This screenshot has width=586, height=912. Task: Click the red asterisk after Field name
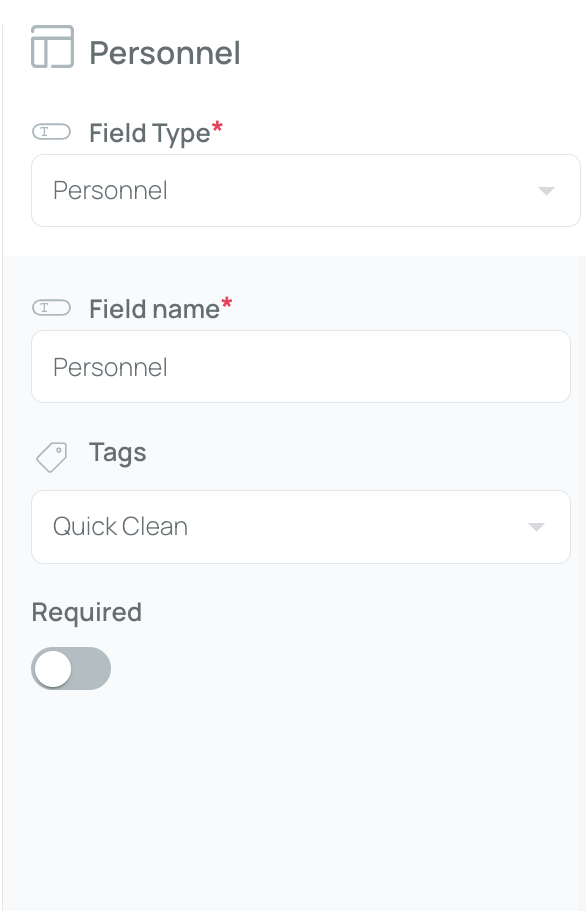[227, 303]
